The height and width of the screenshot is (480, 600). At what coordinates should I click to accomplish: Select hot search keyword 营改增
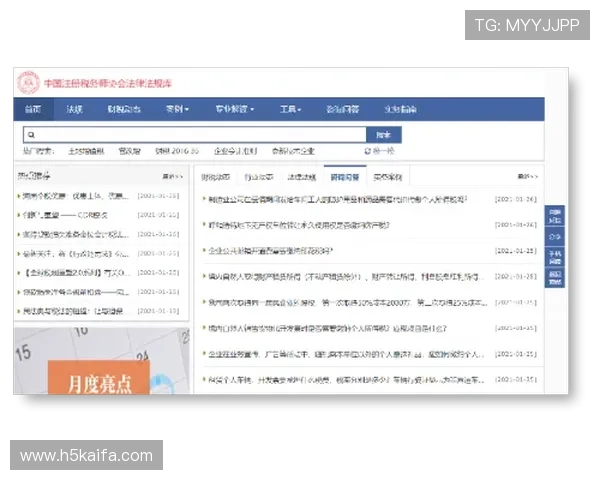point(129,151)
